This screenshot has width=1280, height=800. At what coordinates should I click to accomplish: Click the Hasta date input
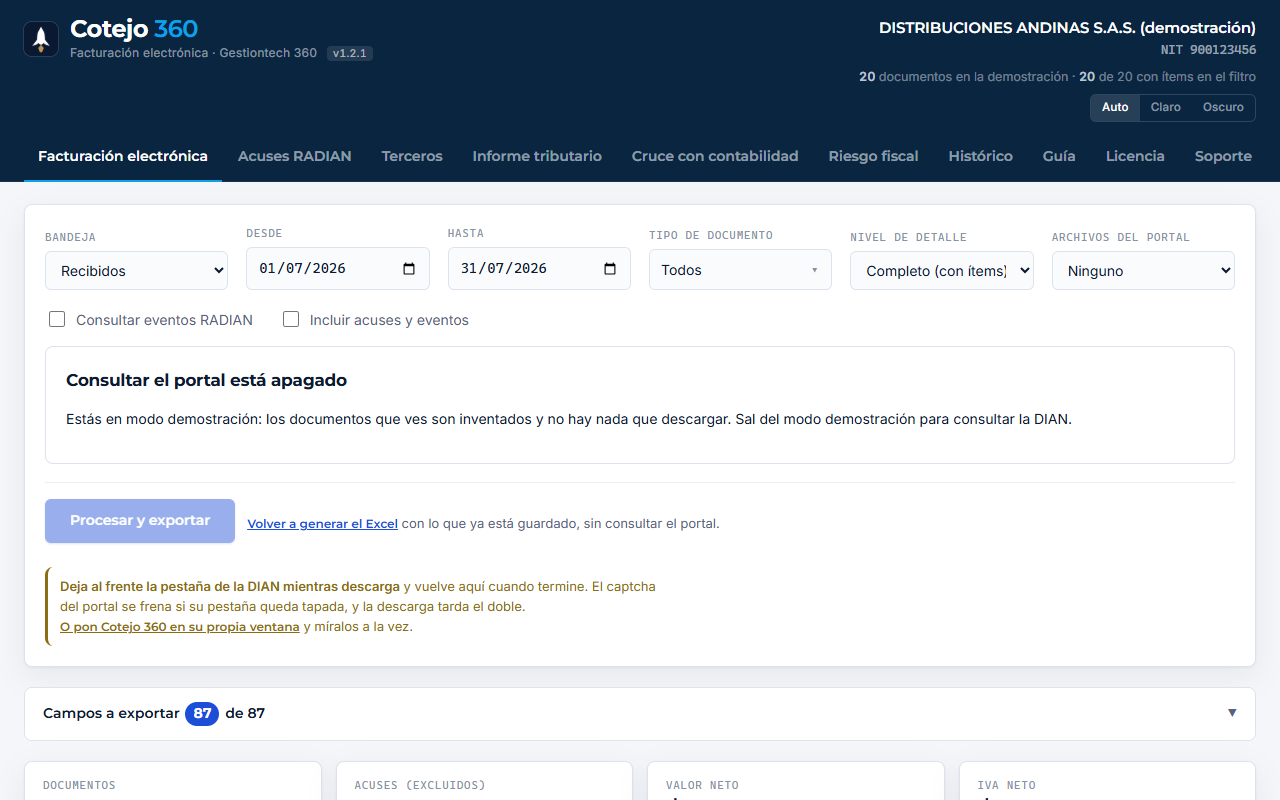[x=539, y=269]
